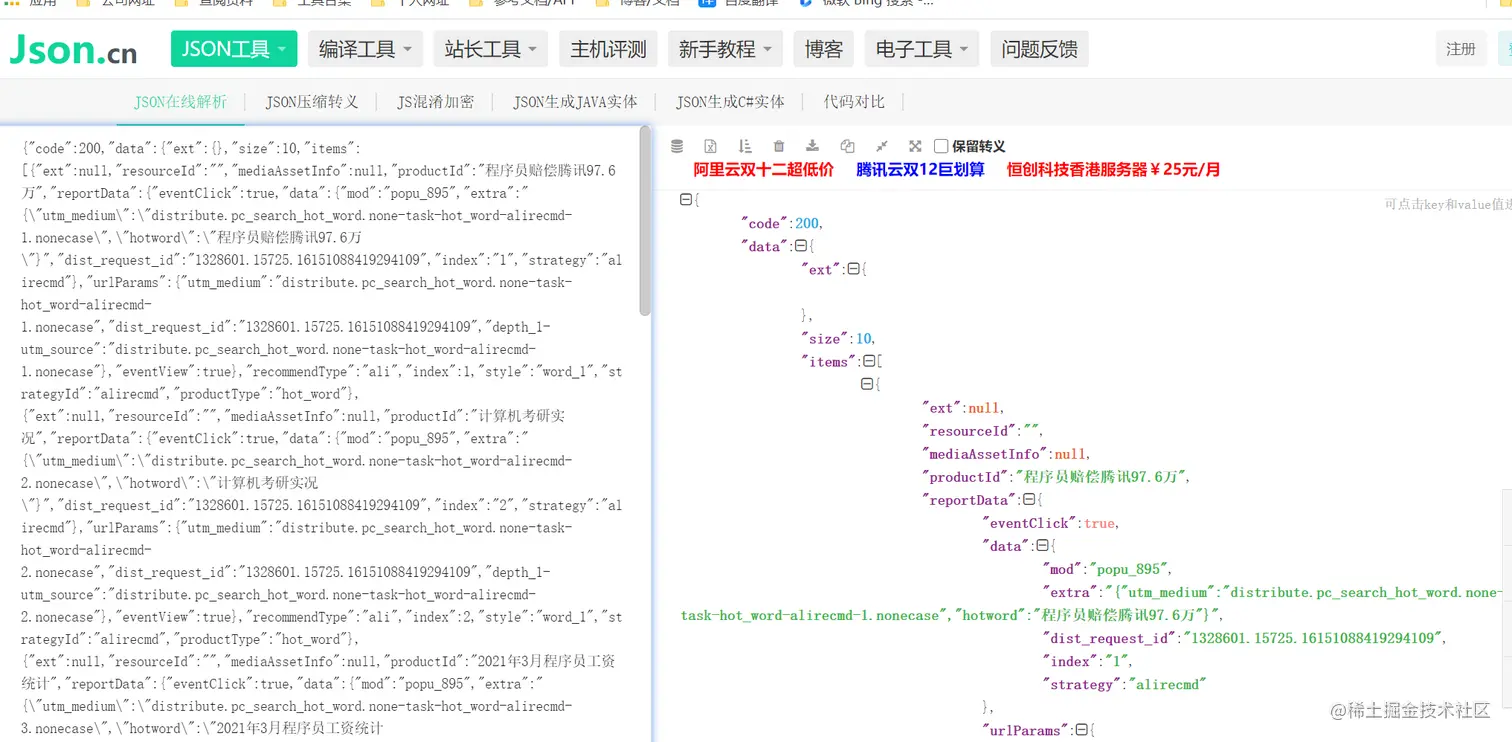Click the "1328601.15725.16151088419294109" tree value
The image size is (1512, 742).
[x=1313, y=638]
